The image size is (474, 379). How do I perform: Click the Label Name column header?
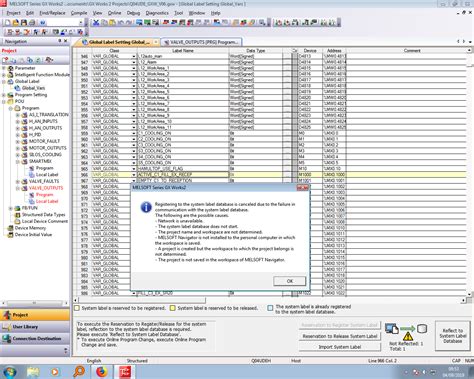183,51
